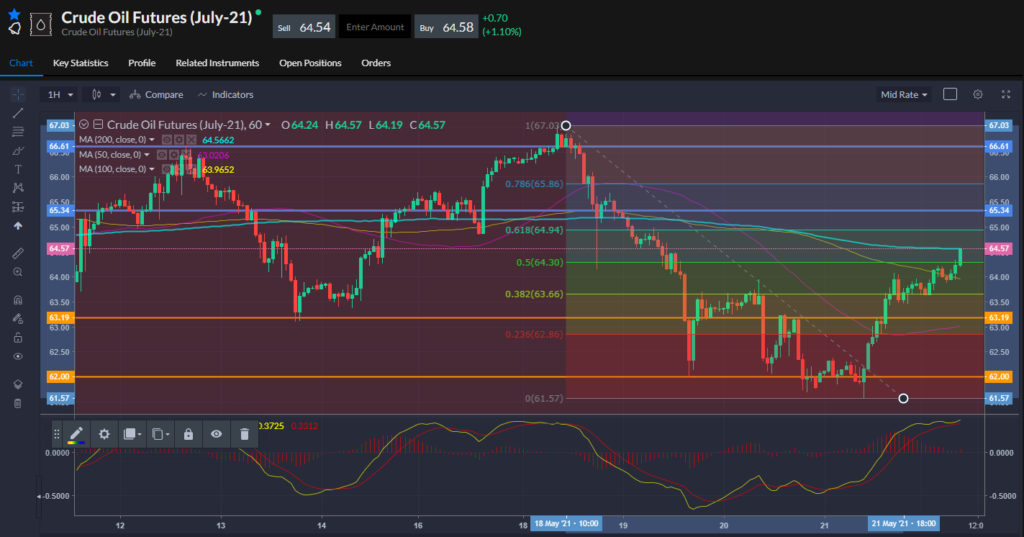Activate the zoom in magnifier tool

pyautogui.click(x=17, y=272)
